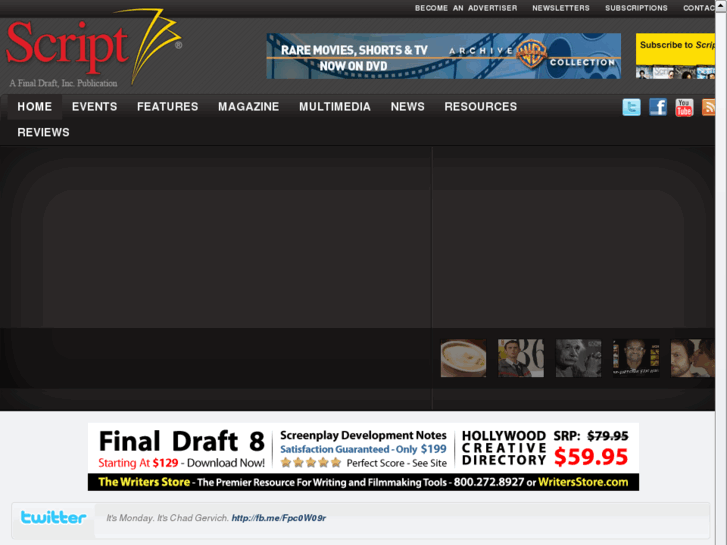727x545 pixels.
Task: Click the 'It's Monday. It's Chad Gervich.' tweet text
Action: [167, 518]
